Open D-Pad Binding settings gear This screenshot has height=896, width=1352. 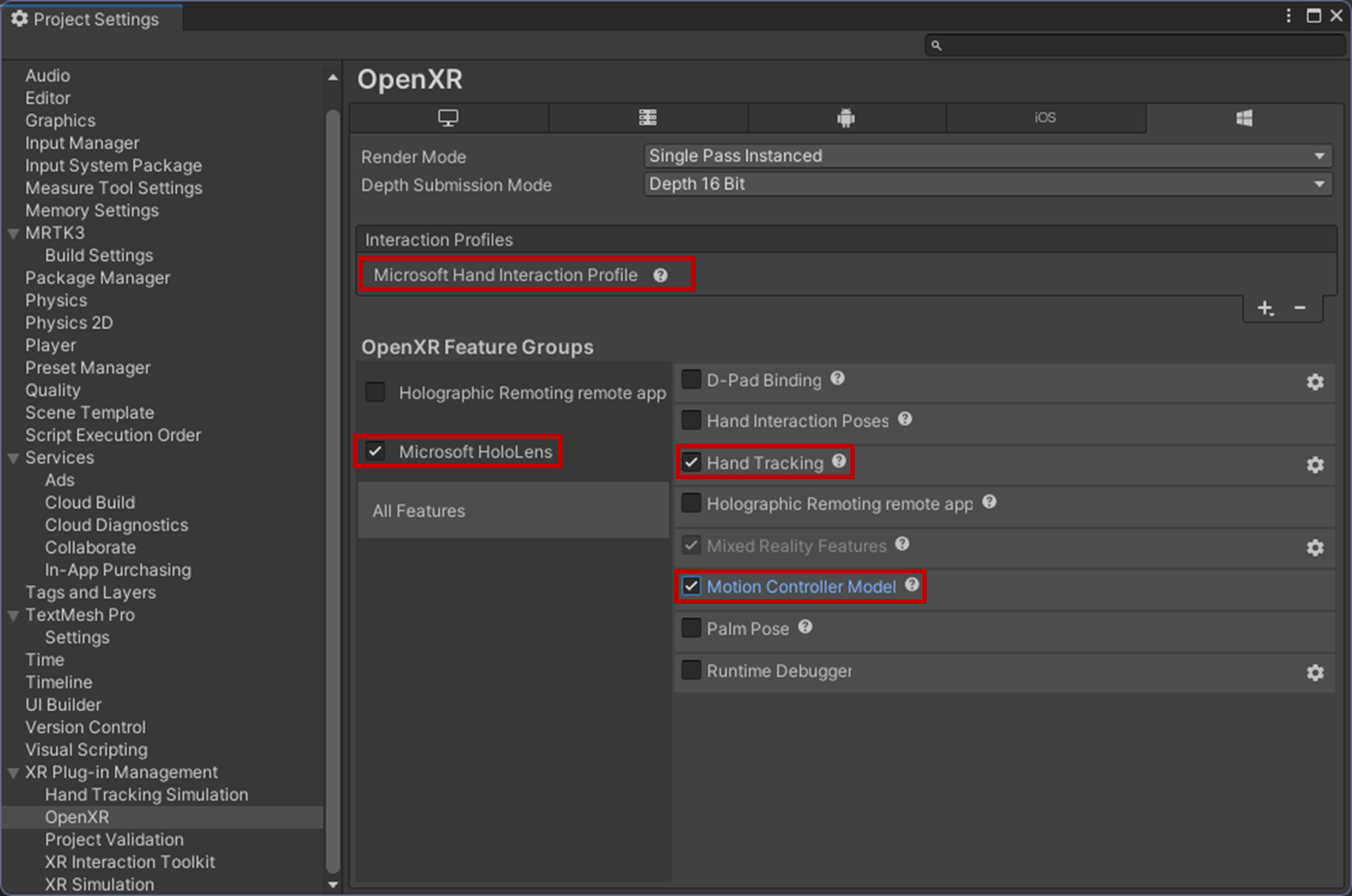coord(1315,382)
